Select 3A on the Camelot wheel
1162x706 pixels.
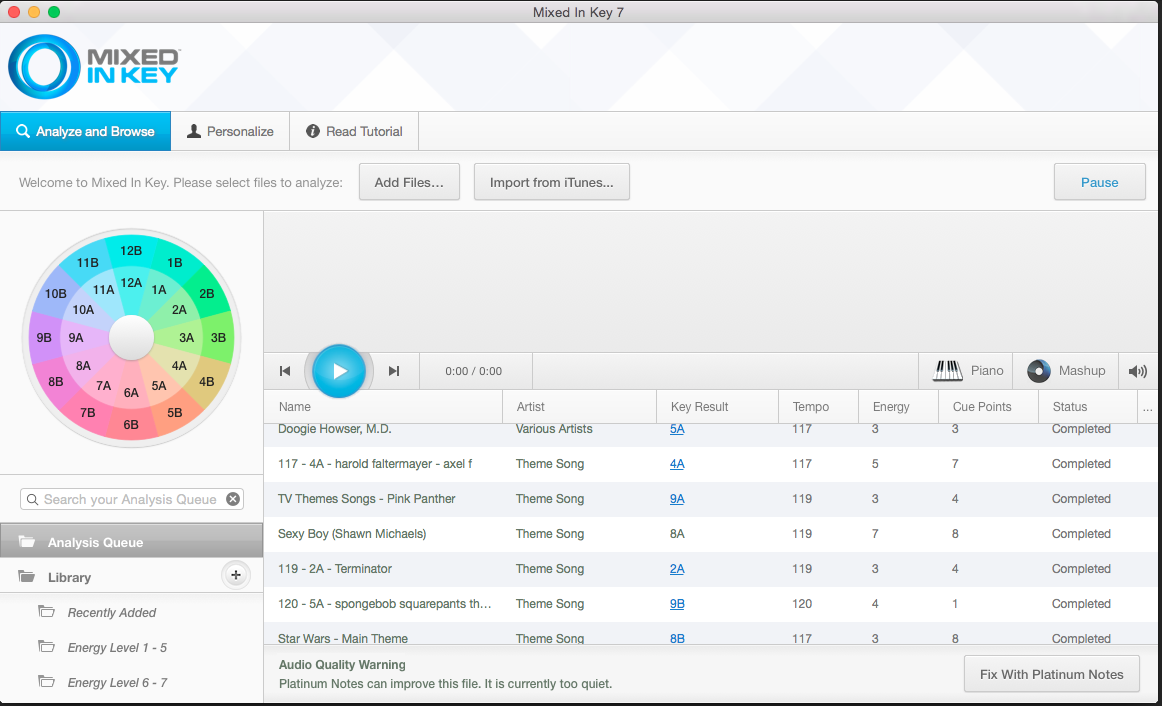[x=187, y=337]
